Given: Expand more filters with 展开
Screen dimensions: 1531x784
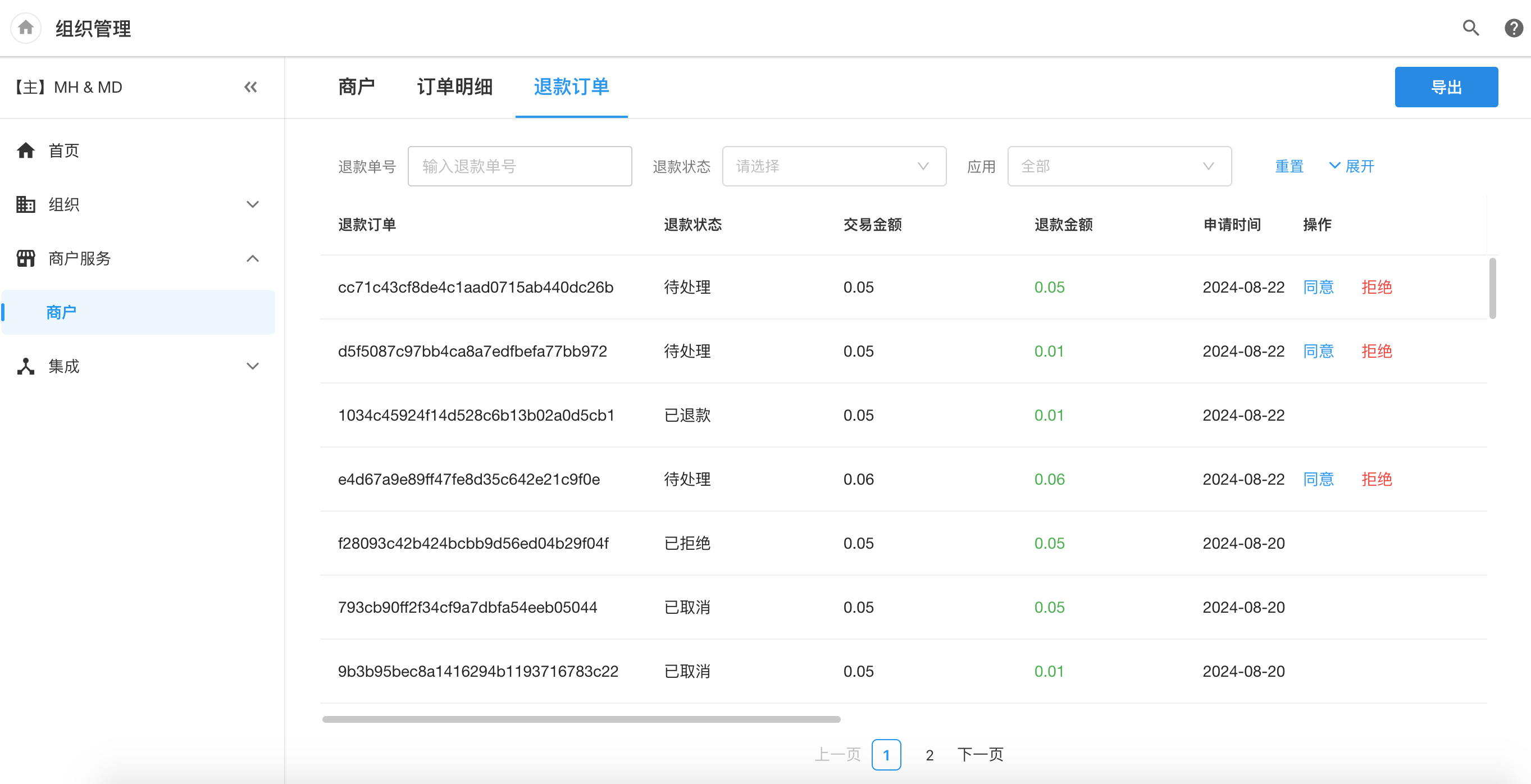Looking at the screenshot, I should coord(1351,166).
